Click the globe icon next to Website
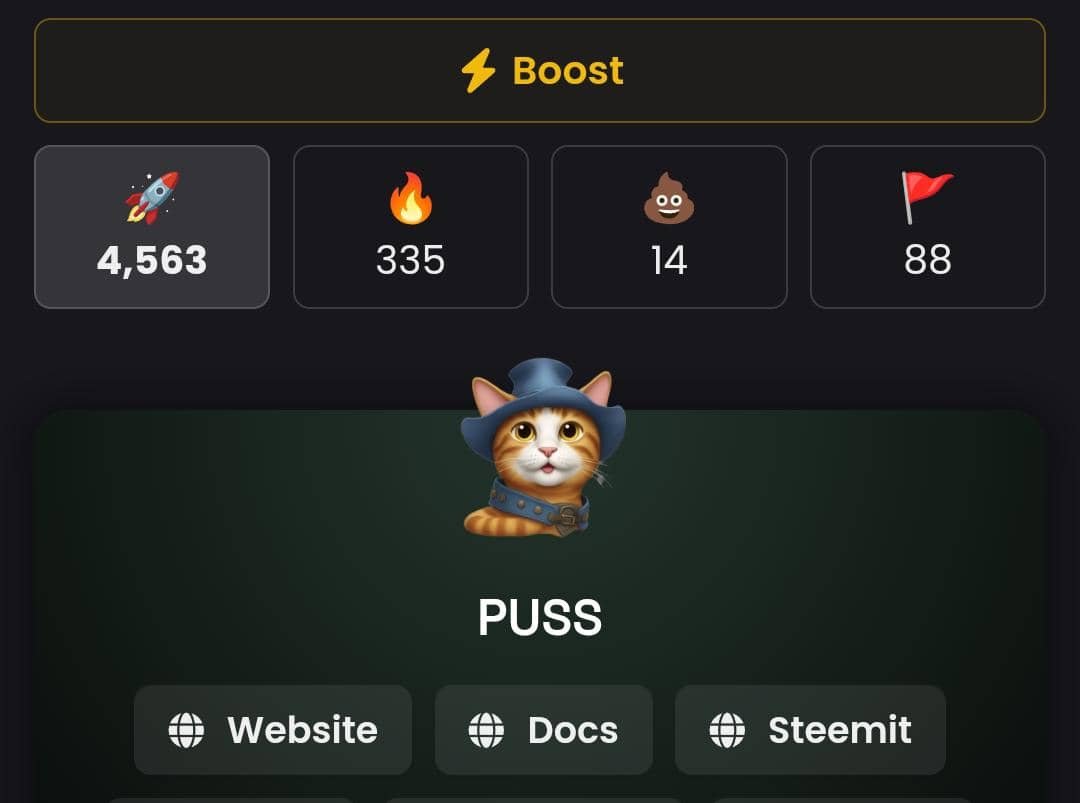 coord(186,730)
